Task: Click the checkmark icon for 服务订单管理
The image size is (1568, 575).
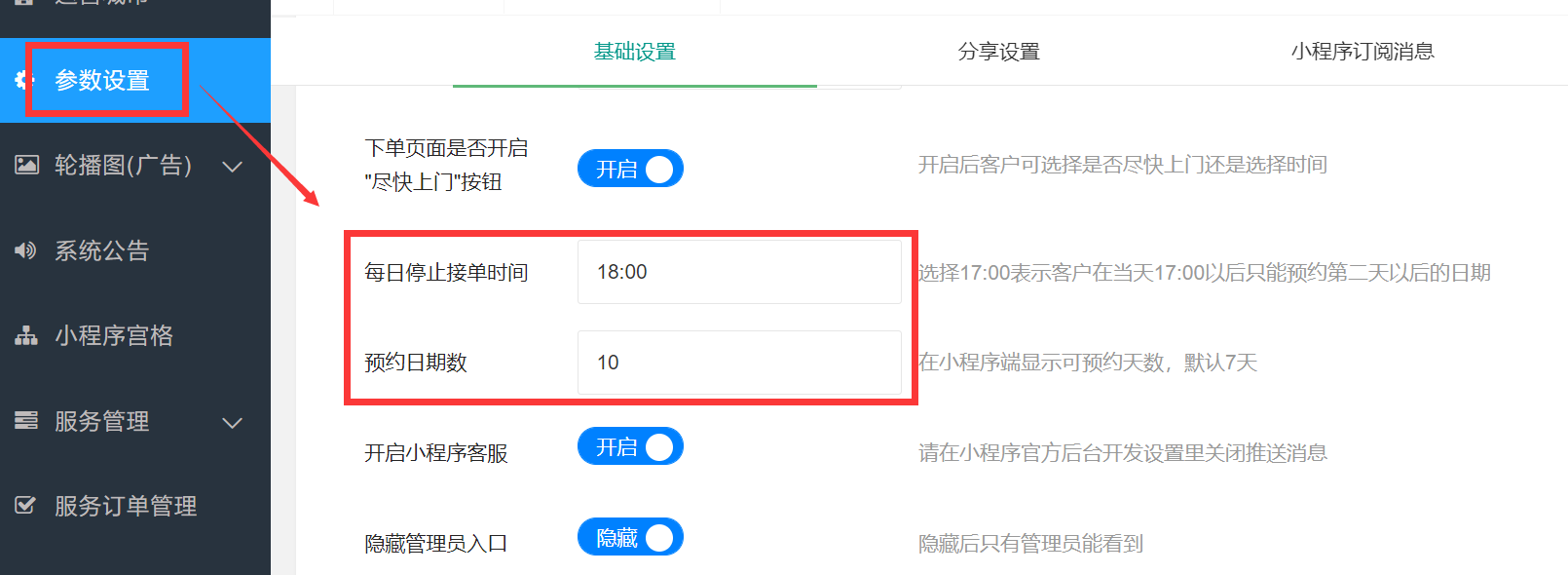Action: 26,506
